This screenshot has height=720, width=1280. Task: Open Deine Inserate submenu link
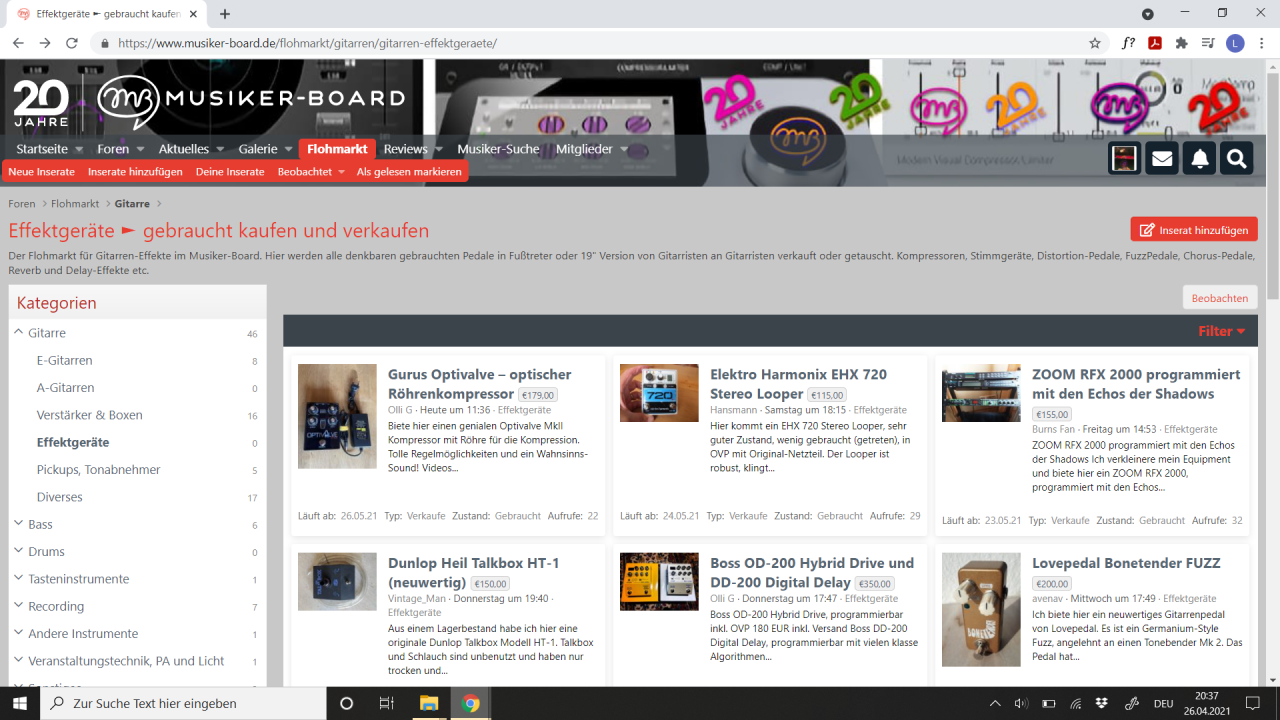pyautogui.click(x=230, y=172)
